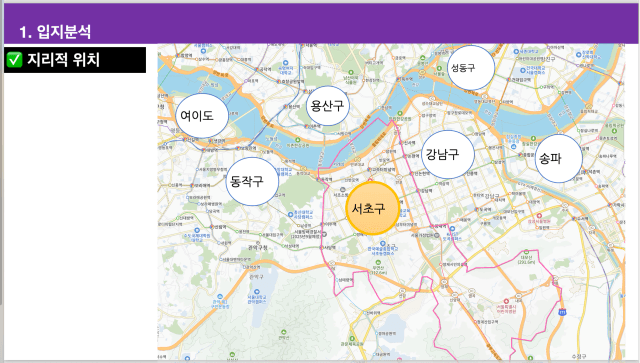Click the green checkmark icon beside 지리적 위치
Image resolution: width=640 pixels, height=363 pixels.
(15, 60)
